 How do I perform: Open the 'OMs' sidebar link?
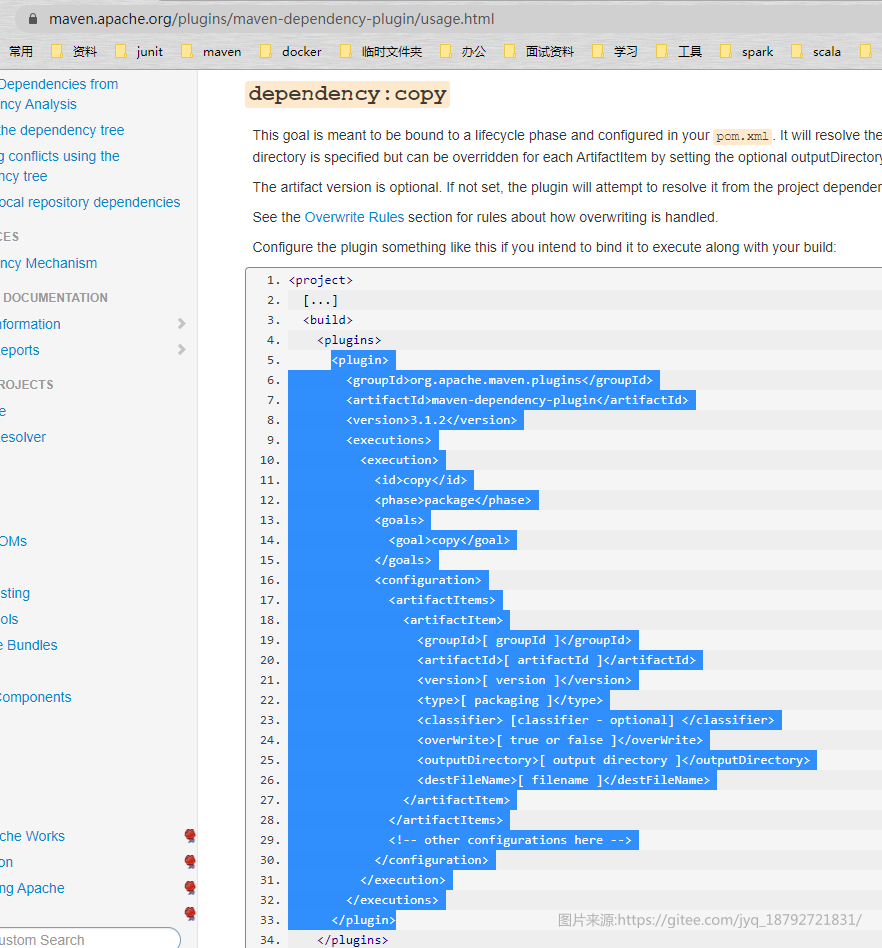pos(13,541)
